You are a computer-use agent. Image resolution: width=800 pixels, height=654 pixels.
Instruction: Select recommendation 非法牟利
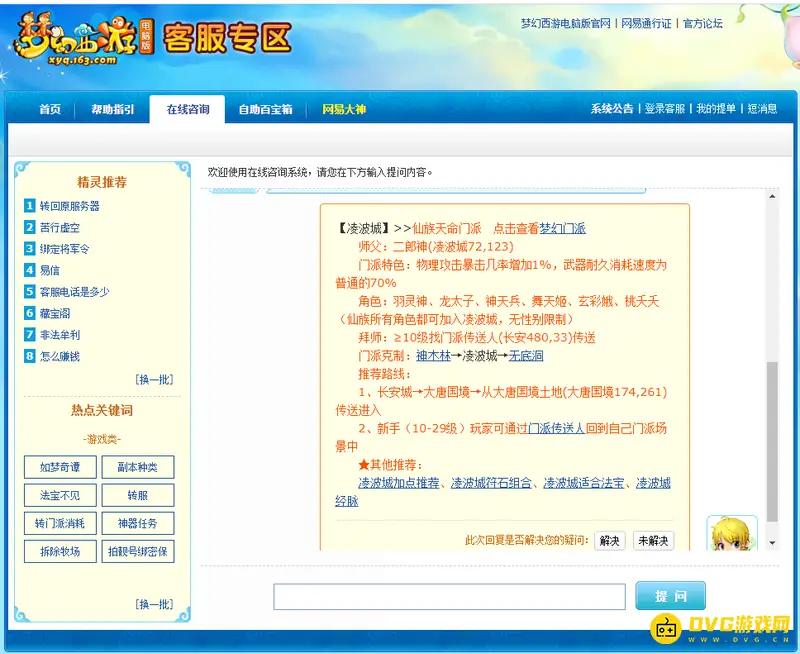click(x=60, y=335)
